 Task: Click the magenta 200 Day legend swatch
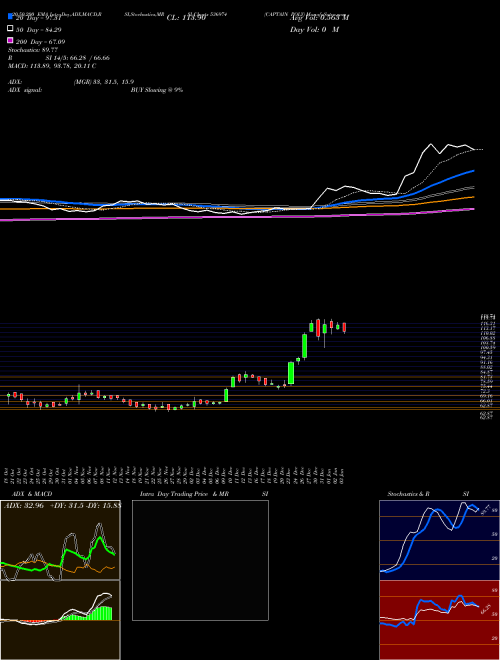10,40
